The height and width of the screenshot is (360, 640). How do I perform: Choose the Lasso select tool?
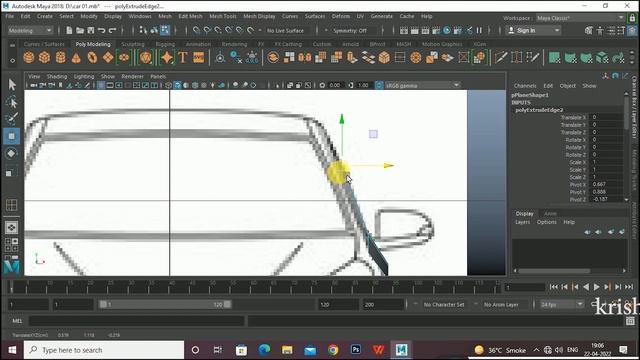tap(11, 102)
